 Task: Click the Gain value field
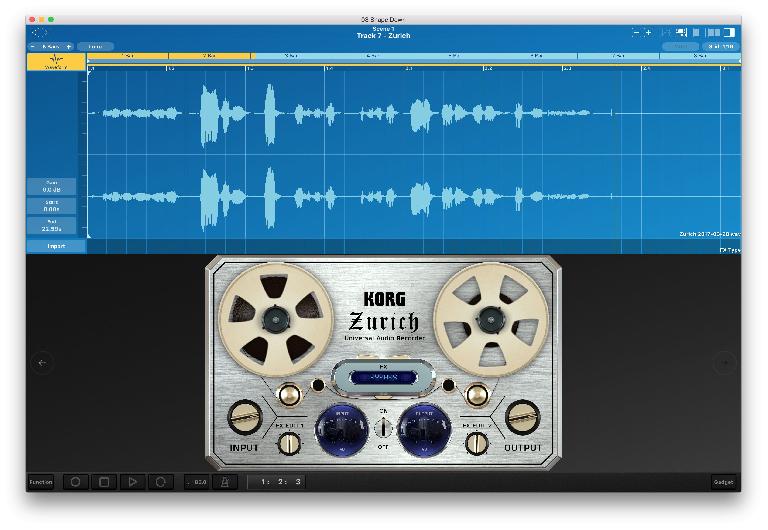click(51, 187)
